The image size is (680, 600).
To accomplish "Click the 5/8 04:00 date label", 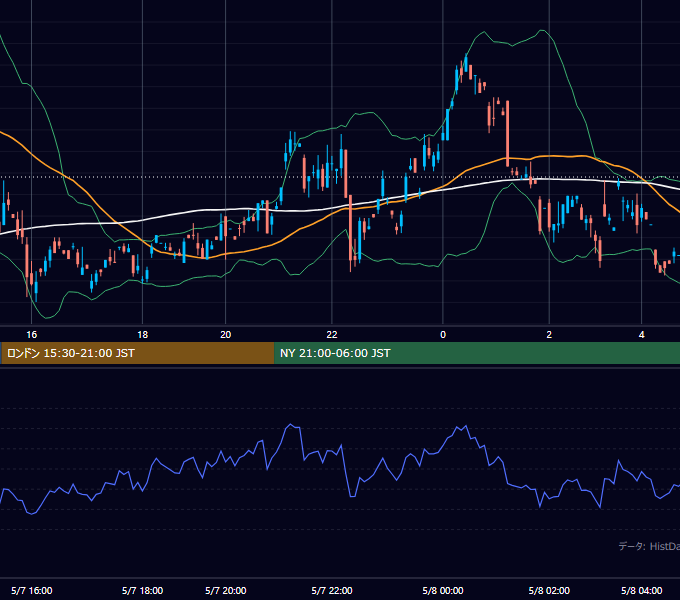I will (641, 590).
